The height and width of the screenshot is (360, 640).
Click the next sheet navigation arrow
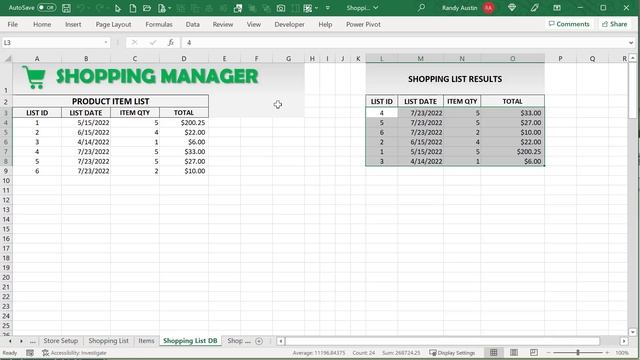[21, 341]
